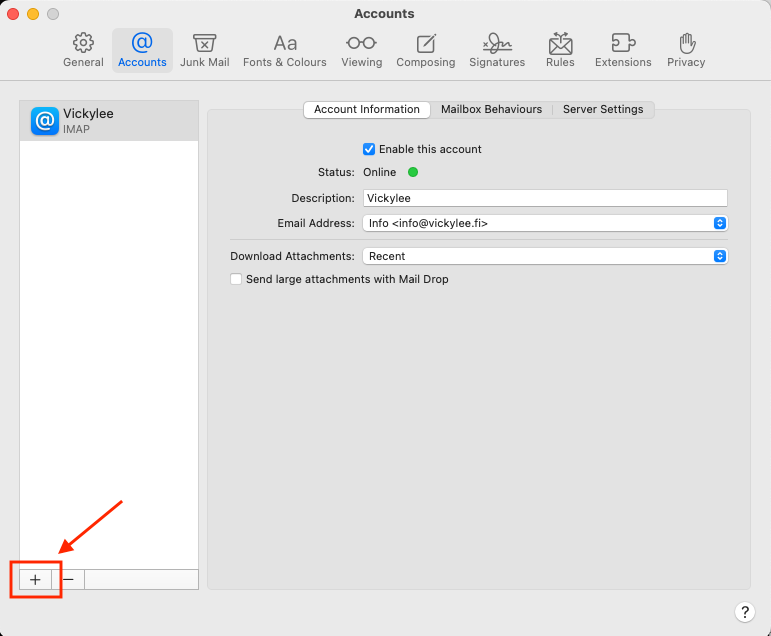Select the Account Information tab

point(367,110)
